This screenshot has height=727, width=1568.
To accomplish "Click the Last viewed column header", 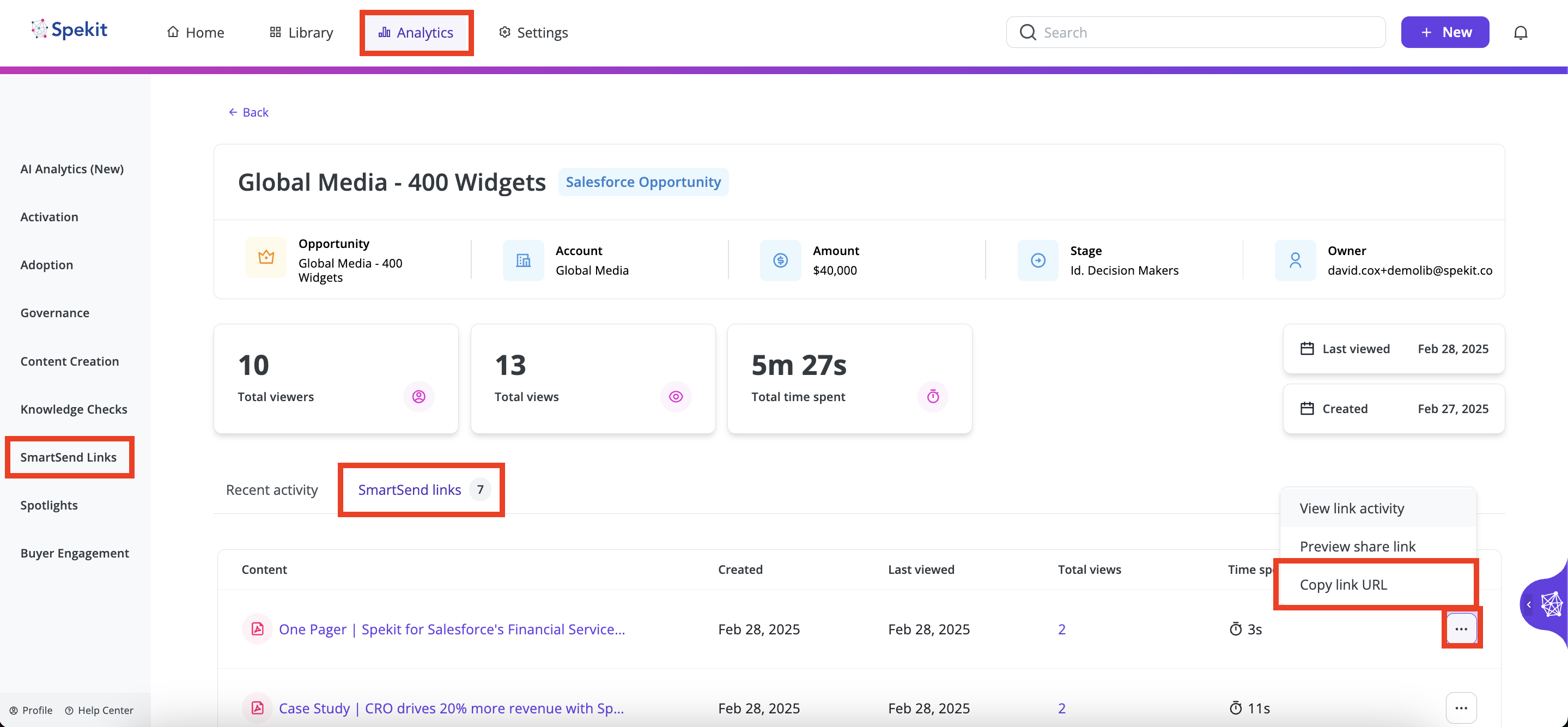I will point(921,570).
